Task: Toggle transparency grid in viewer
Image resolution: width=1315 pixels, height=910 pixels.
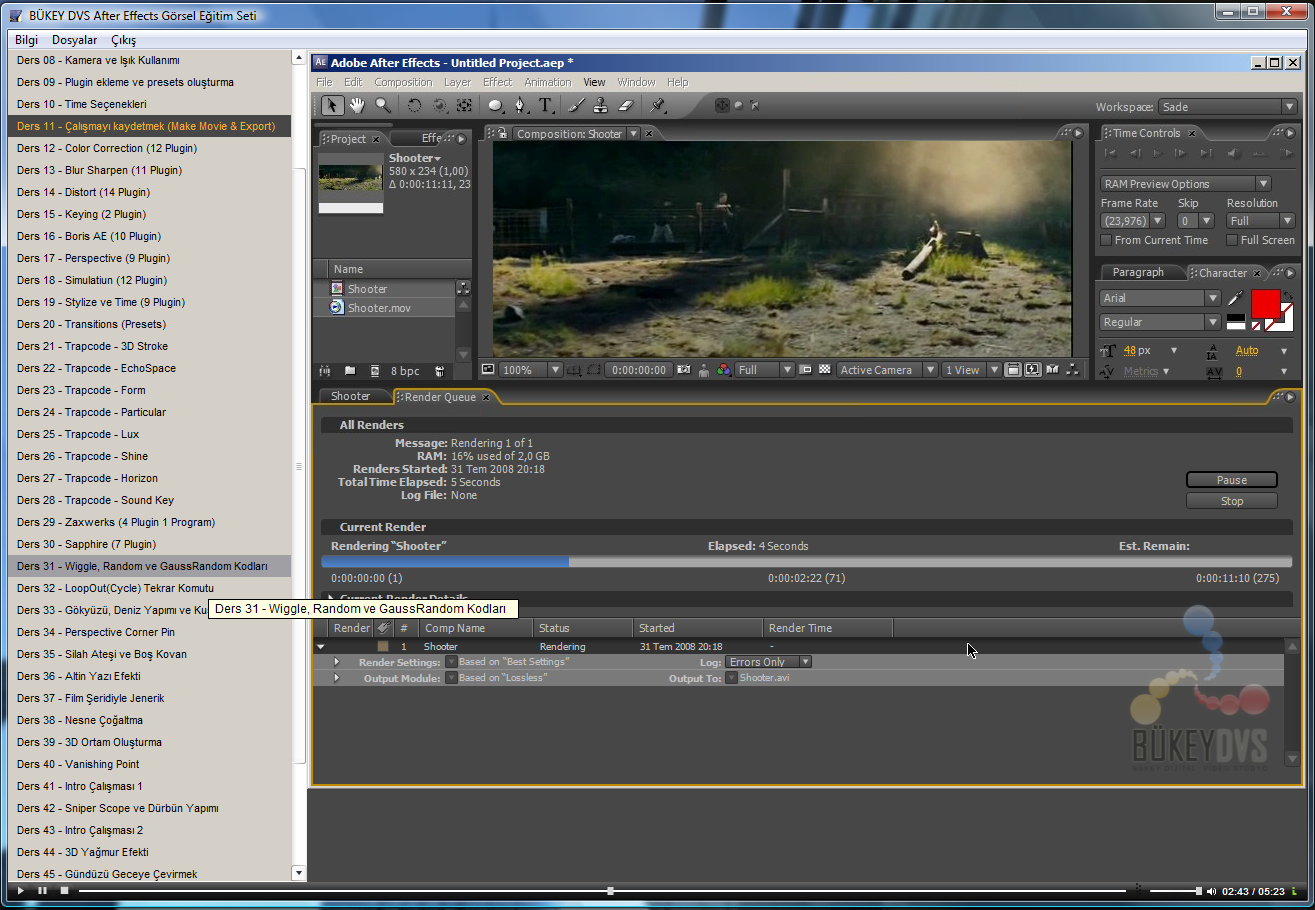Action: (825, 370)
